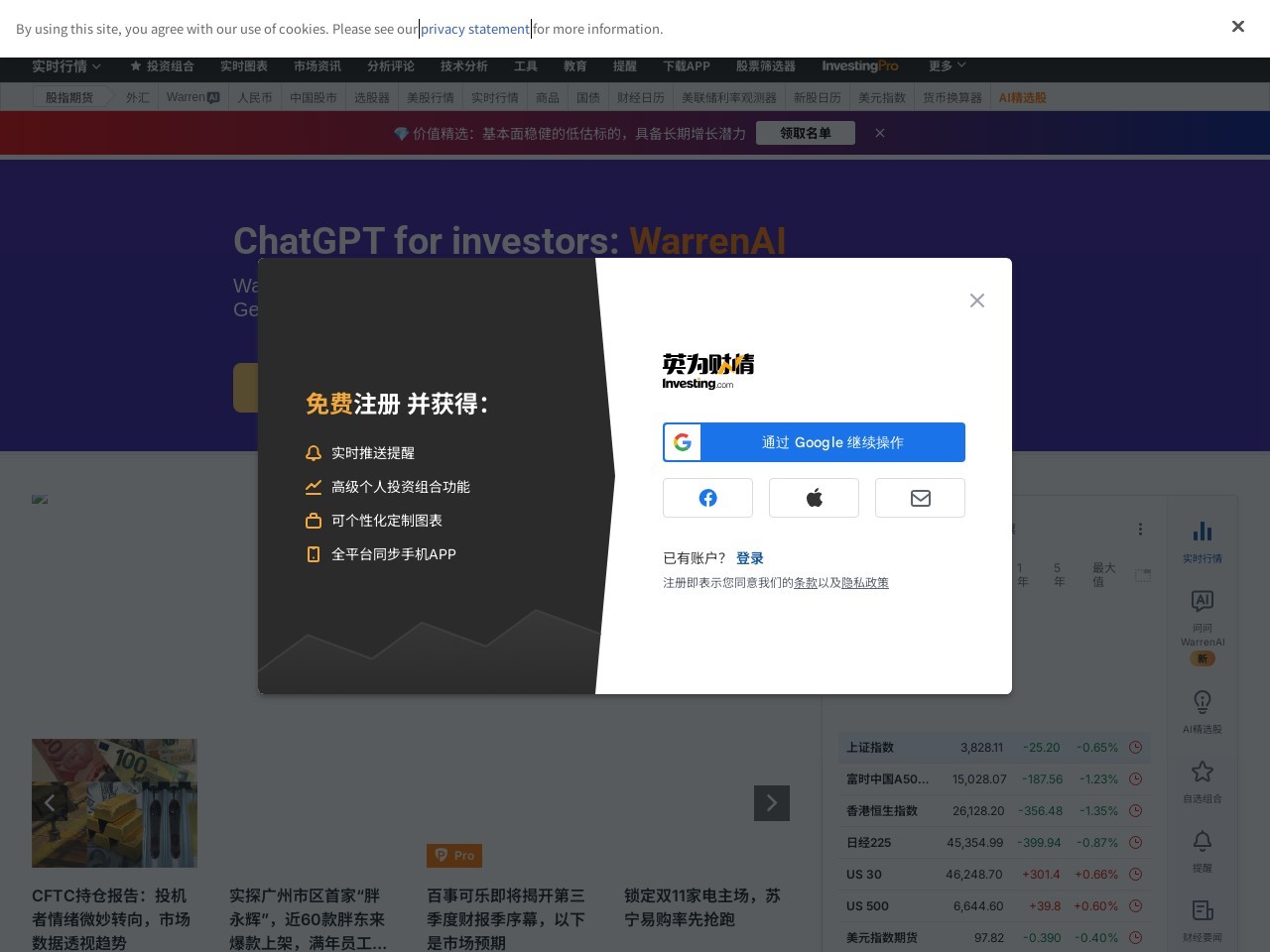
Task: Open the 技术分析 menu item
Action: [x=463, y=66]
